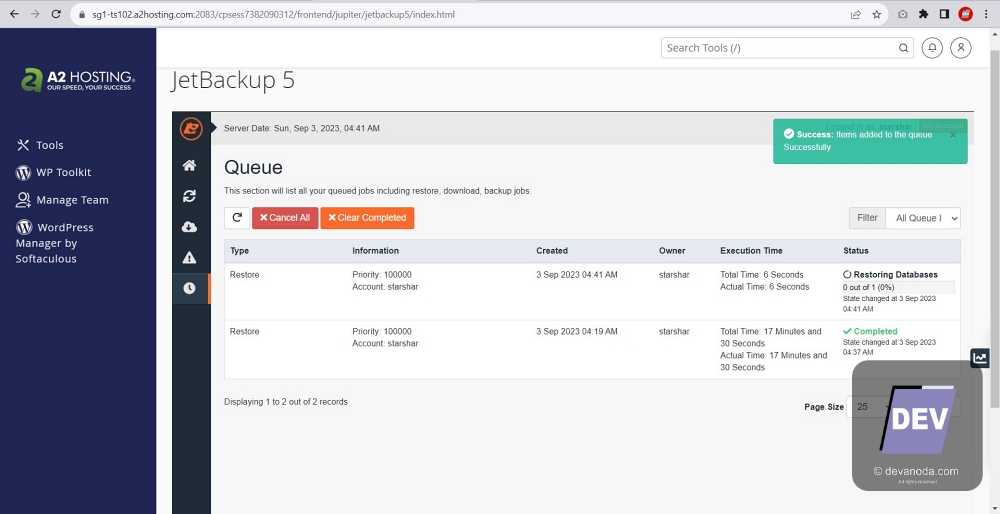
Task: Click the Restoring Databases status
Action: (890, 275)
